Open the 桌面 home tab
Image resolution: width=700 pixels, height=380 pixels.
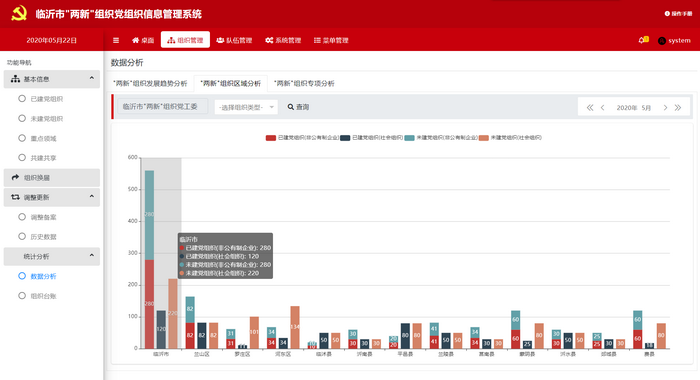click(143, 40)
